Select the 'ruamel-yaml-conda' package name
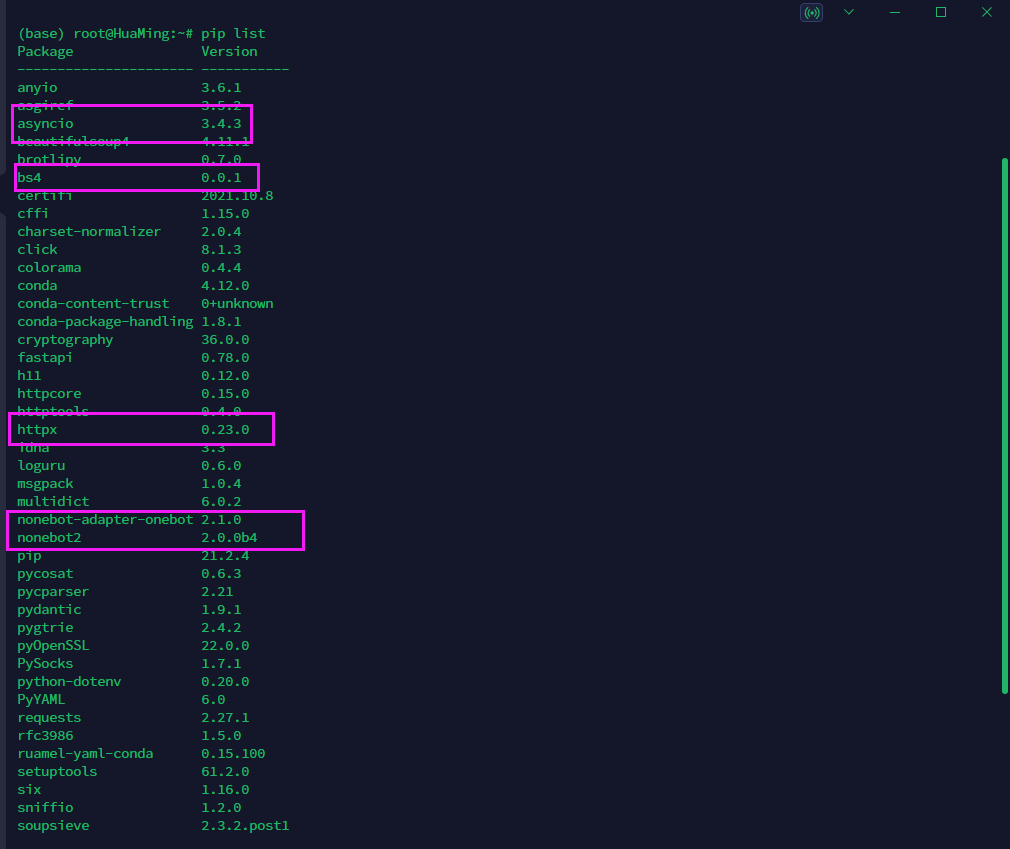1010x849 pixels. pyautogui.click(x=85, y=755)
